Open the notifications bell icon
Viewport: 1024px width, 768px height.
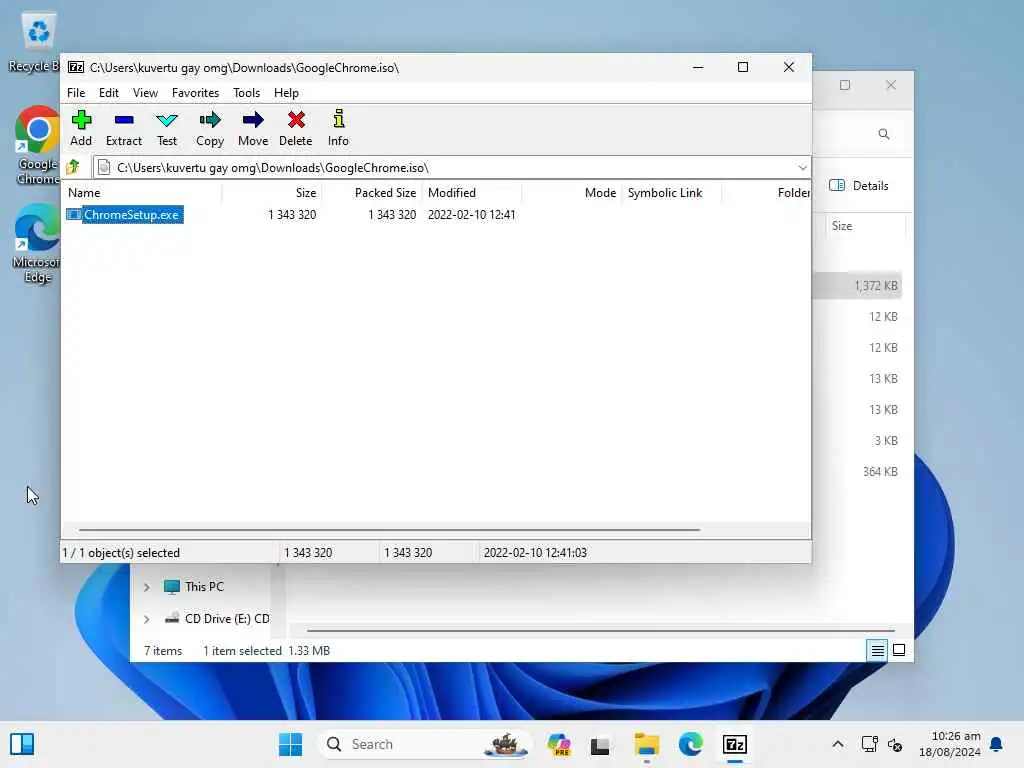tap(997, 744)
